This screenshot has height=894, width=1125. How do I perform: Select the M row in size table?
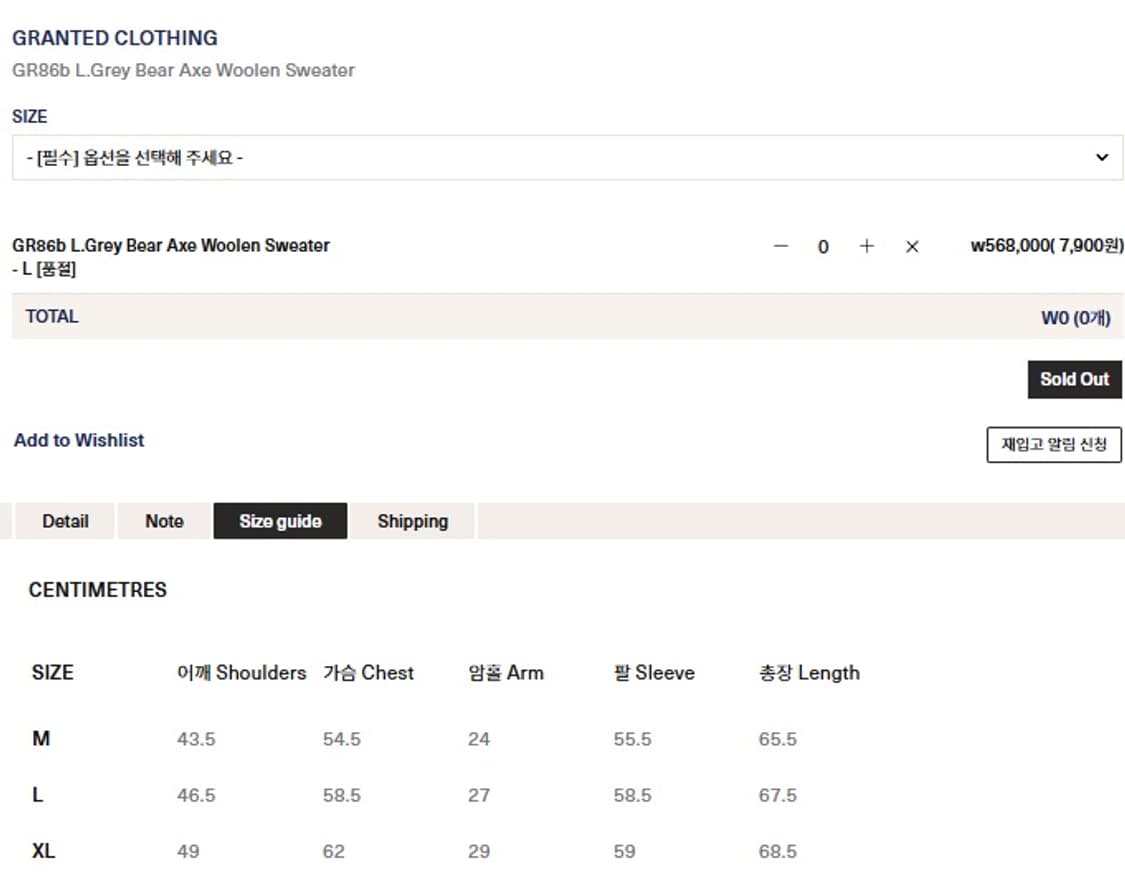(x=41, y=739)
